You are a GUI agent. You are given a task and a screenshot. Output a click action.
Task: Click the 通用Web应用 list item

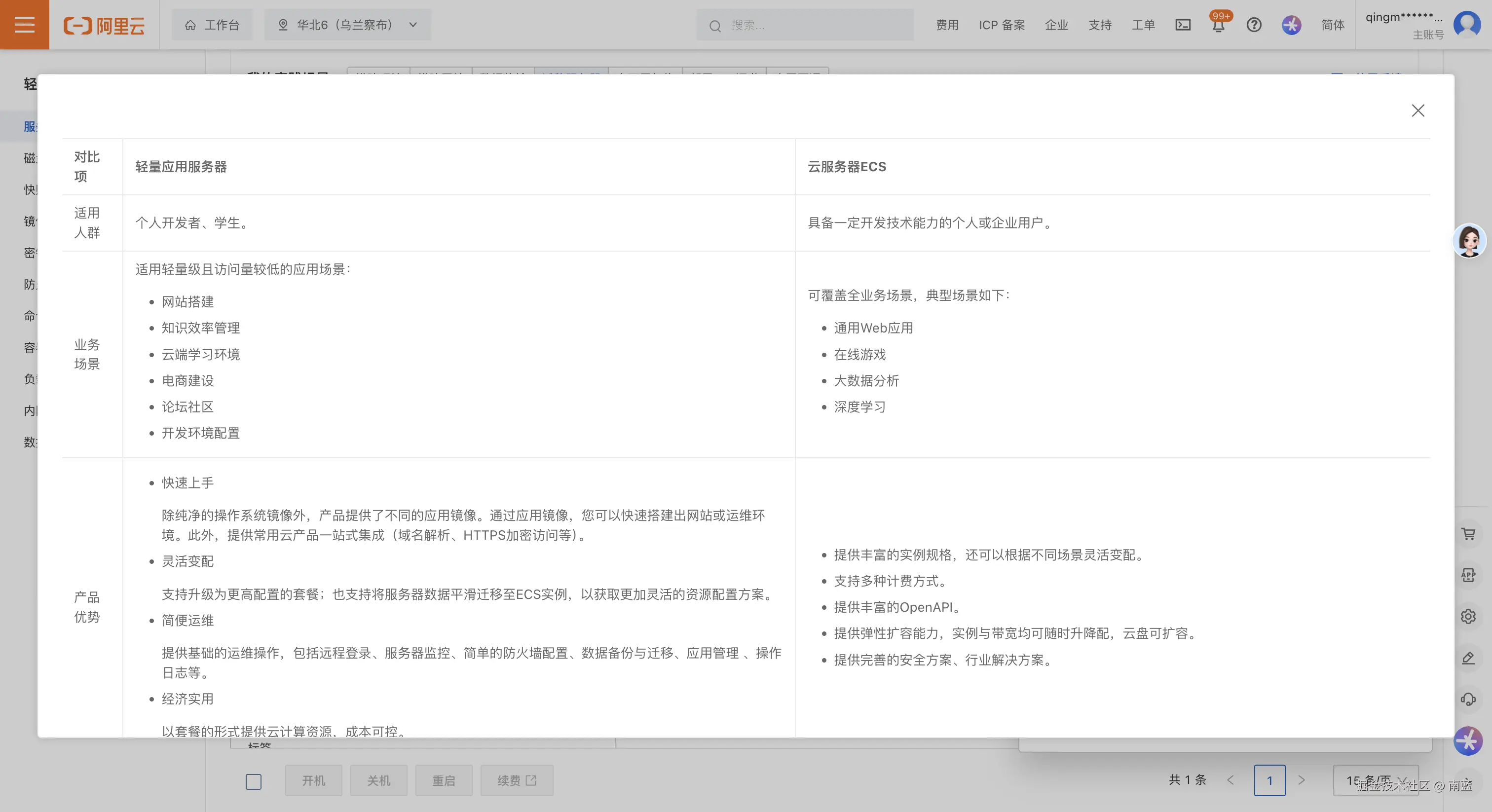[x=873, y=328]
